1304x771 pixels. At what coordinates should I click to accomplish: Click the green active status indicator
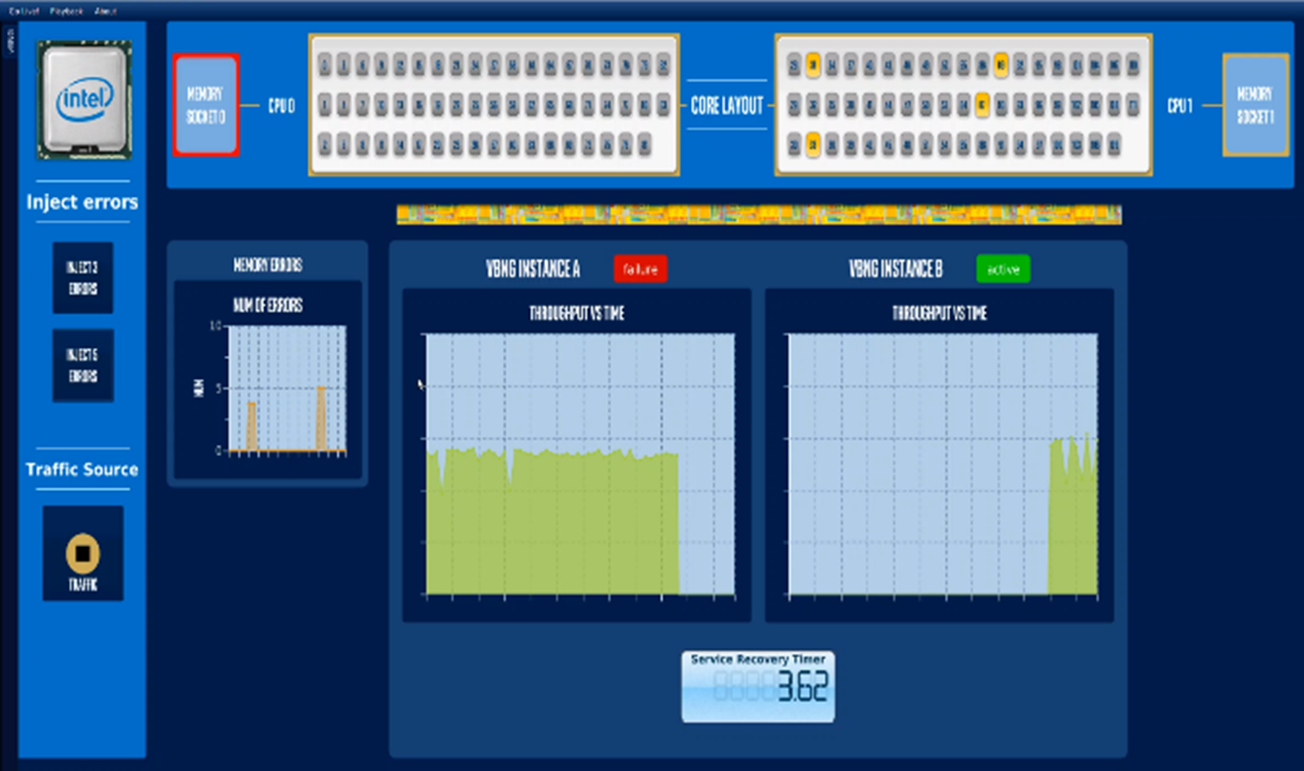[x=1003, y=268]
